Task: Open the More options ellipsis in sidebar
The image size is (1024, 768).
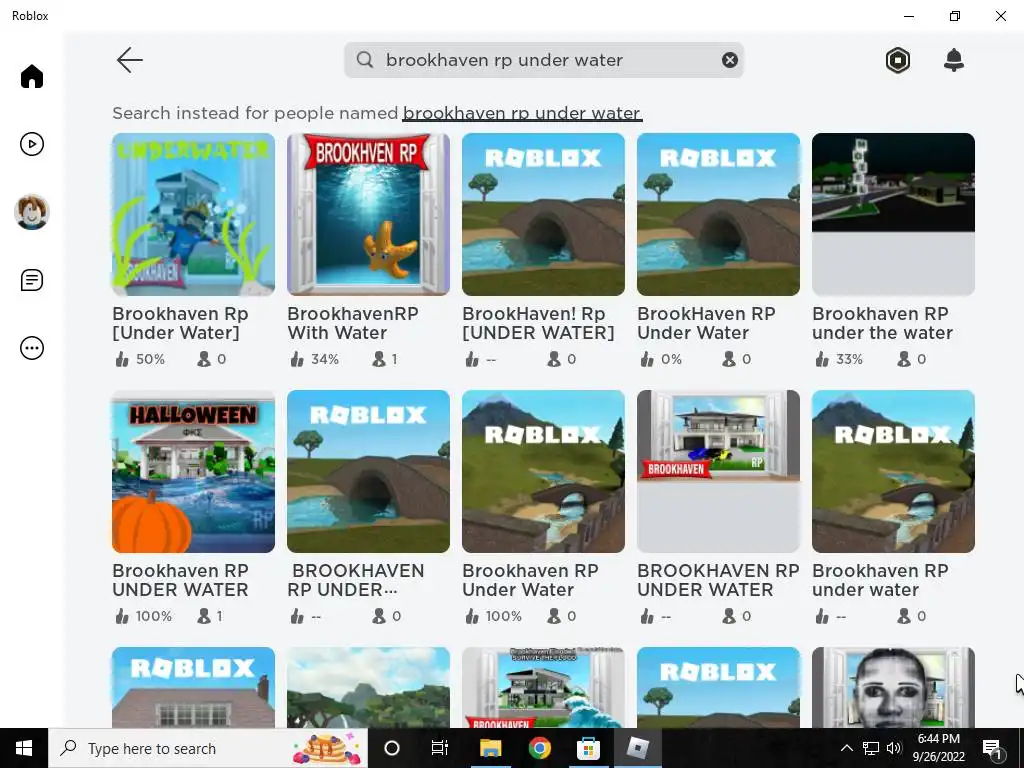Action: click(x=31, y=348)
